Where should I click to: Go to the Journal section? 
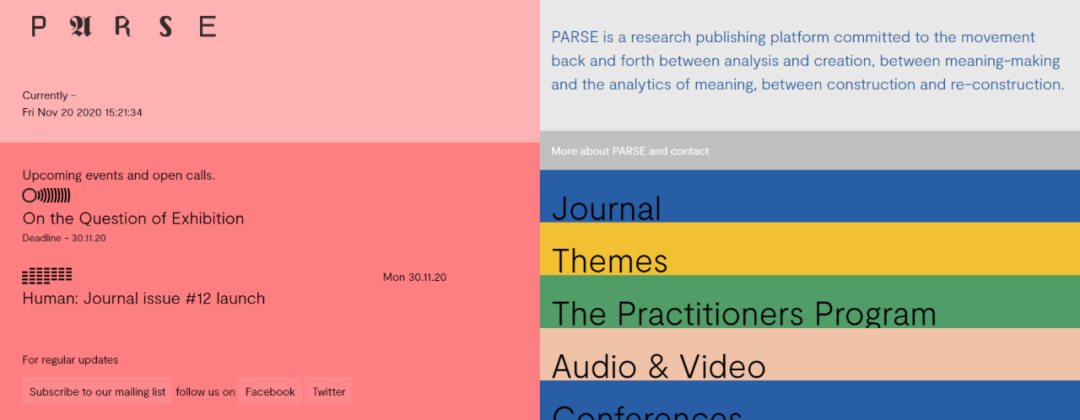810,196
